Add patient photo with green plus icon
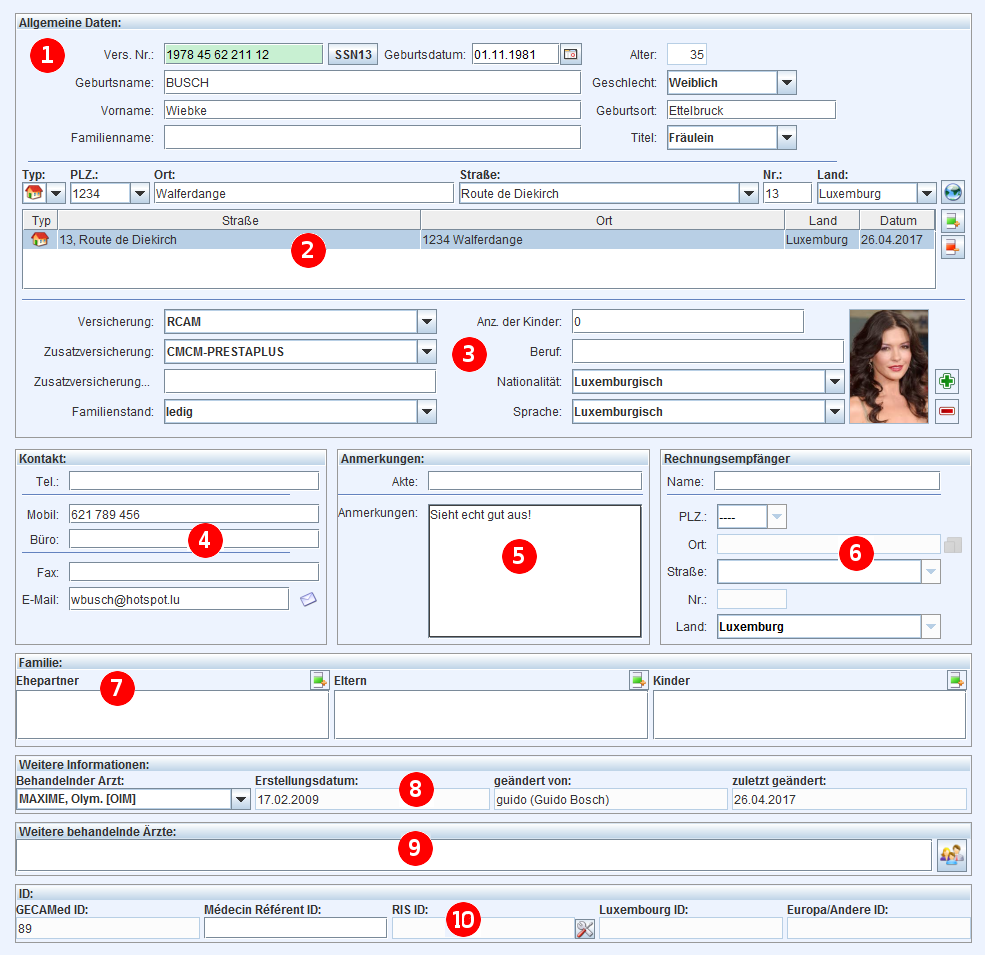 (947, 381)
